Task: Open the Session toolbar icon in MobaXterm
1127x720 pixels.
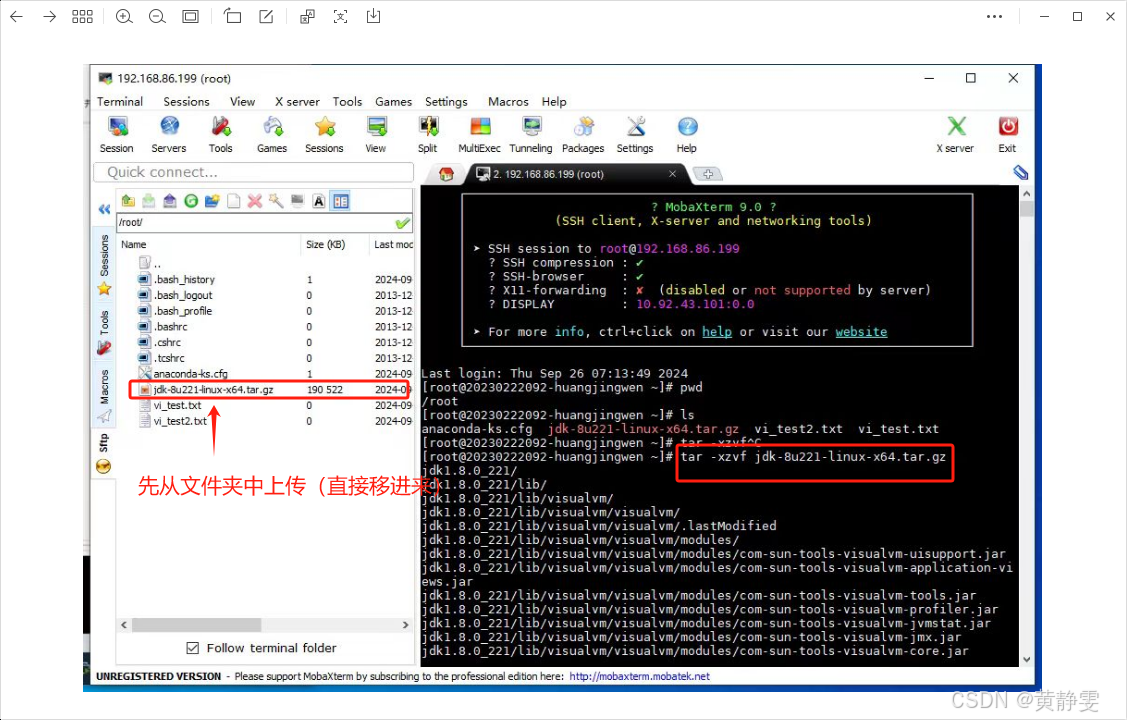Action: pyautogui.click(x=117, y=135)
